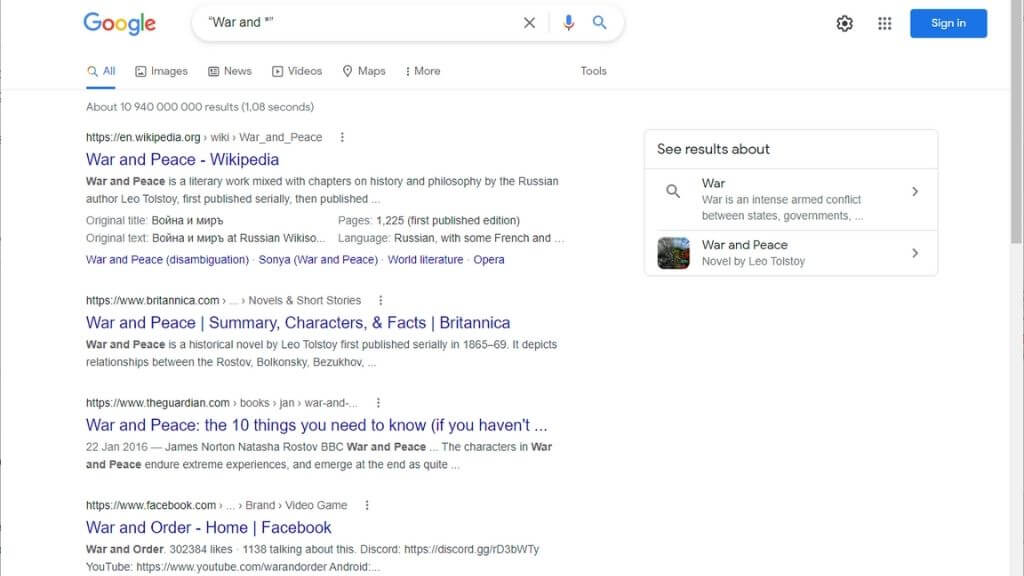Screen dimensions: 1024x576
Task: Open War and Order Facebook result
Action: pyautogui.click(x=208, y=528)
